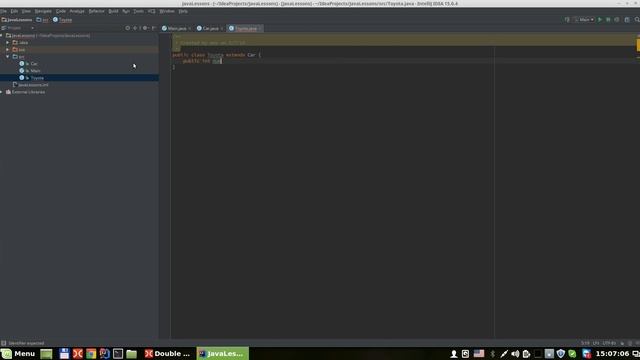This screenshot has width=640, height=360.
Task: Open the Tools menu
Action: point(139,11)
